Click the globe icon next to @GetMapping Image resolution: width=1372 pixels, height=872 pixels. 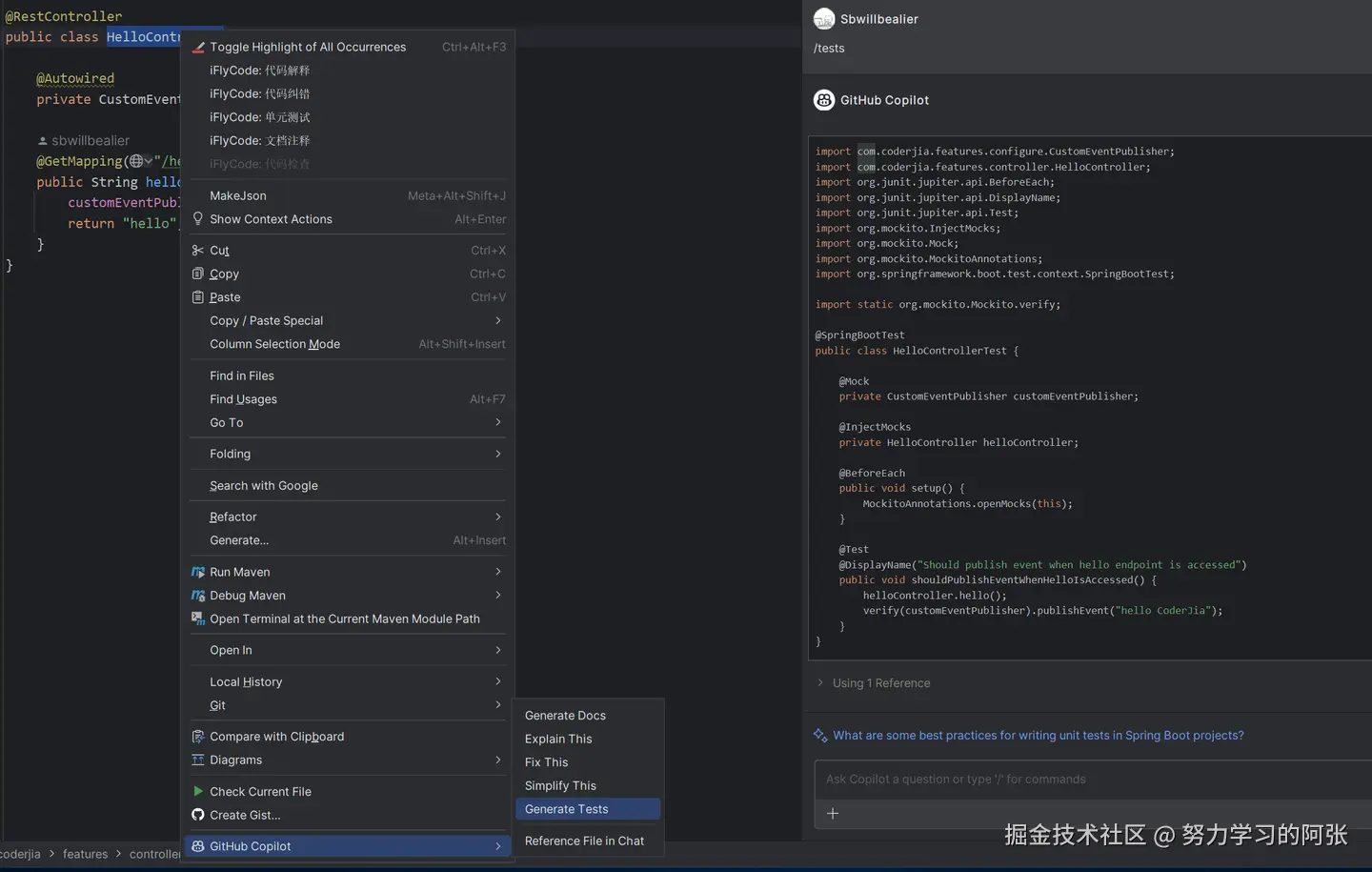pos(136,161)
